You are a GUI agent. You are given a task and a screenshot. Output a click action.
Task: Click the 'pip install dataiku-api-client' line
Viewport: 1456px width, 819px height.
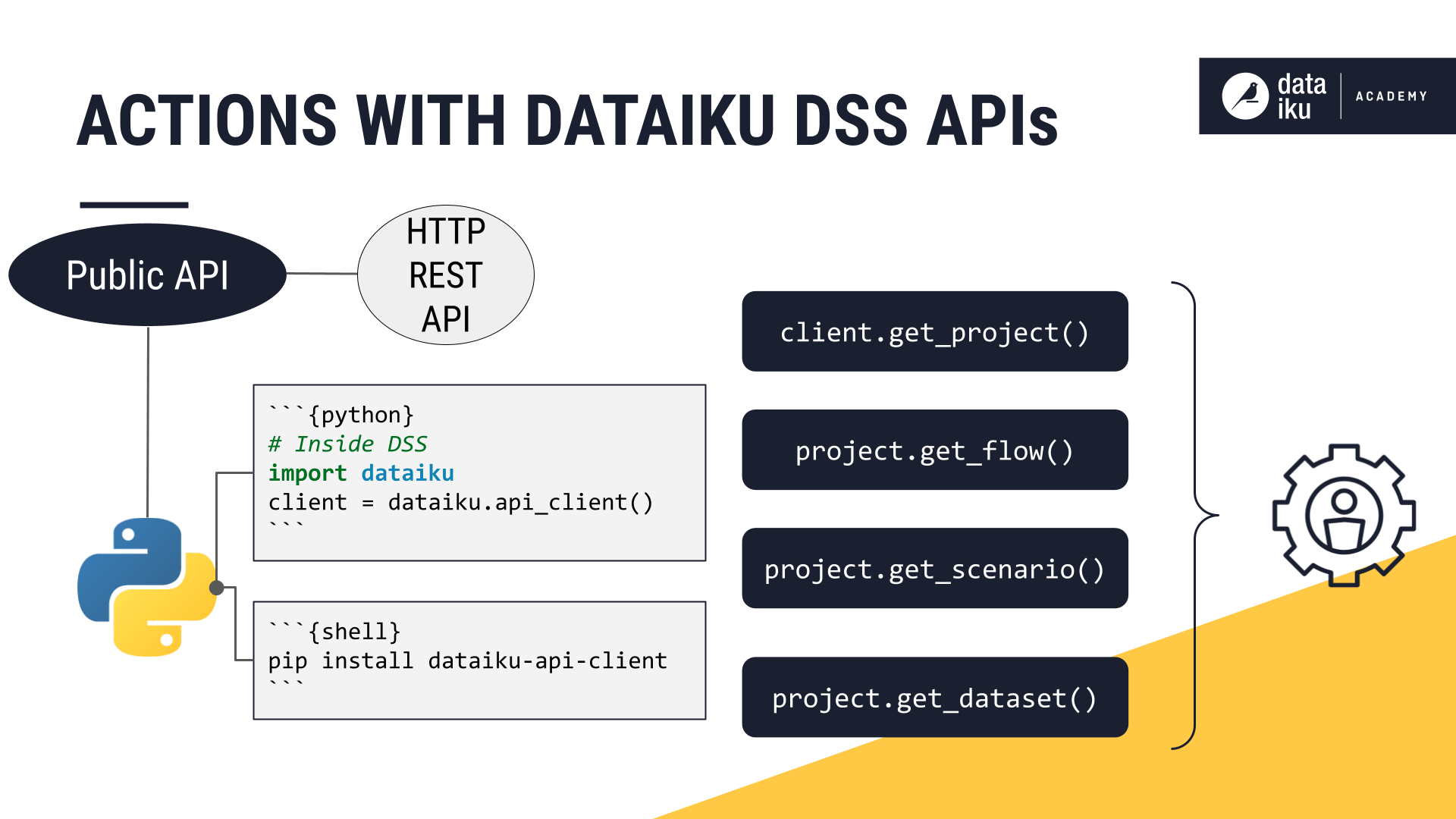coord(468,661)
